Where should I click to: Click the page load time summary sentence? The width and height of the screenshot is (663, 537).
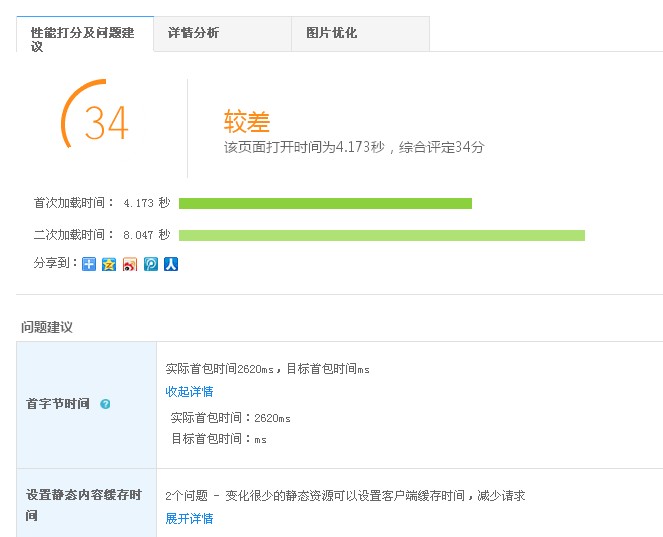click(x=354, y=147)
